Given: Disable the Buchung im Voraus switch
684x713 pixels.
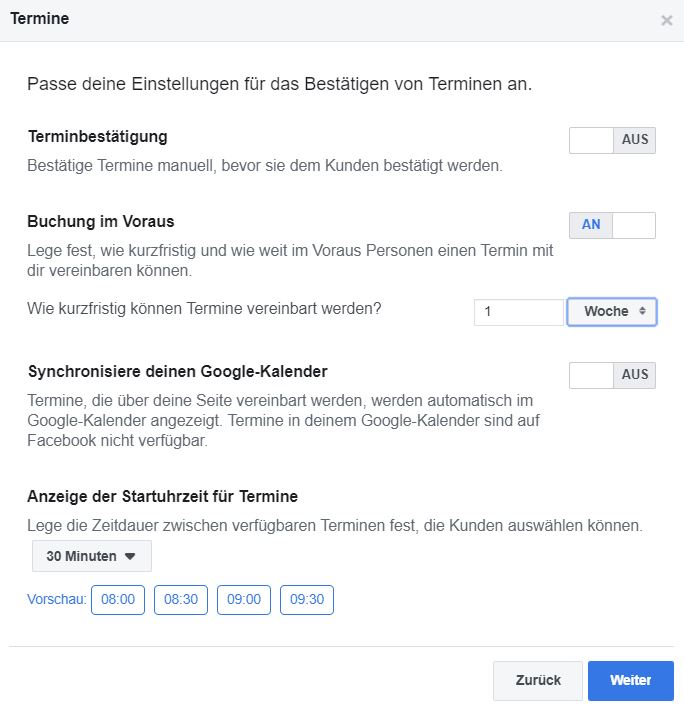Looking at the screenshot, I should click(612, 225).
